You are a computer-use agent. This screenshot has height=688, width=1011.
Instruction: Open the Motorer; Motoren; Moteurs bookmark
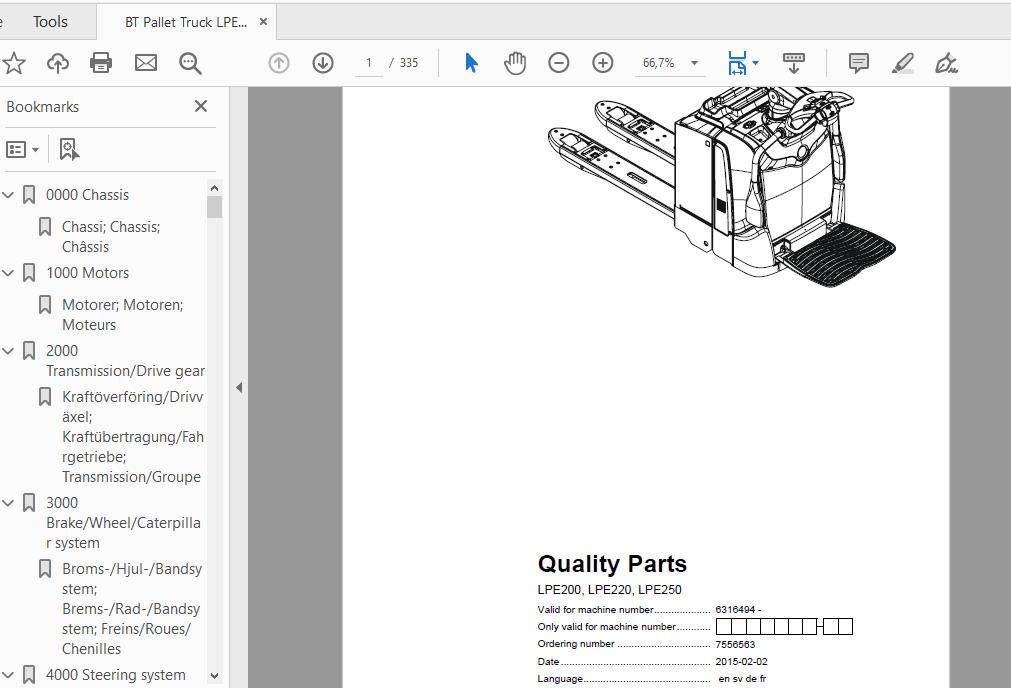point(122,314)
